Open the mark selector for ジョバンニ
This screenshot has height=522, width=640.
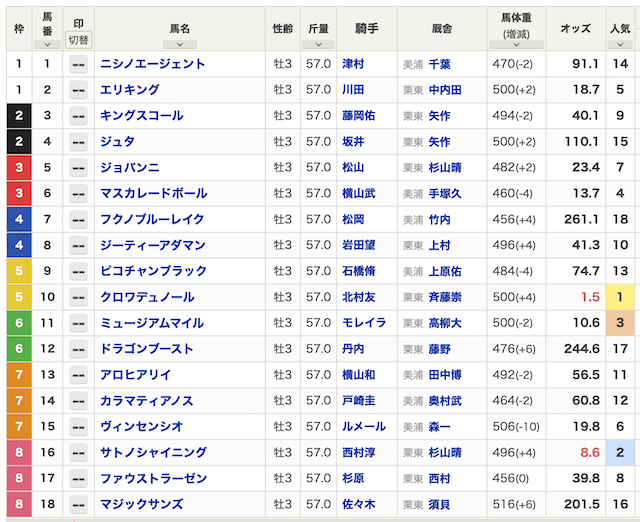78,168
